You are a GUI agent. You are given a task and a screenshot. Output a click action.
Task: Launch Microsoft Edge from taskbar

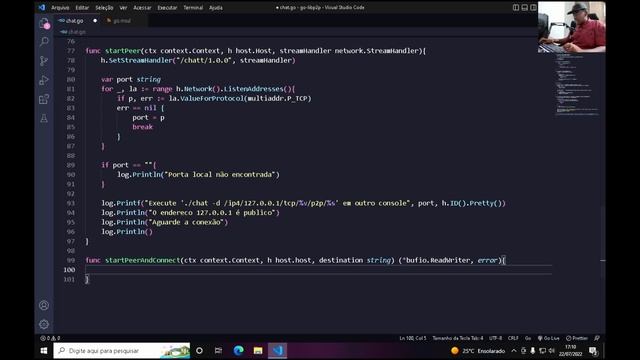[x=238, y=351]
